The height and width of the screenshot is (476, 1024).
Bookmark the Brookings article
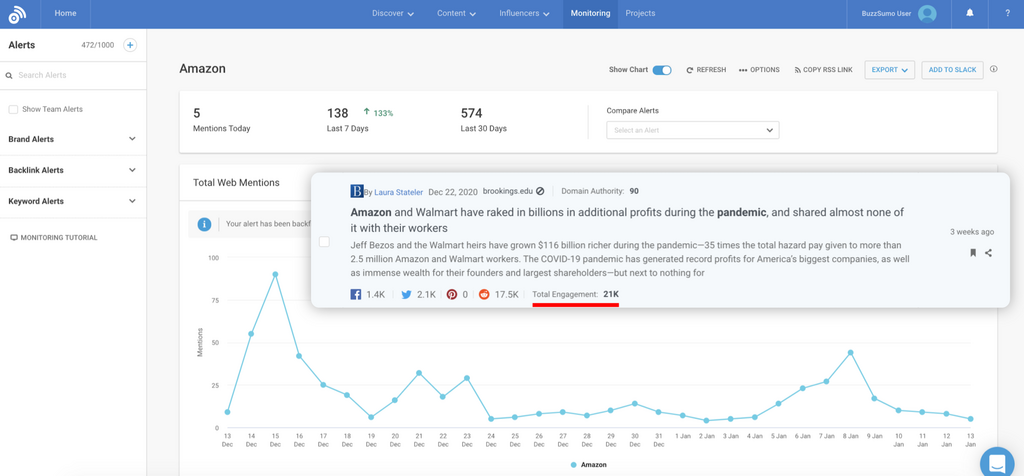pos(973,253)
